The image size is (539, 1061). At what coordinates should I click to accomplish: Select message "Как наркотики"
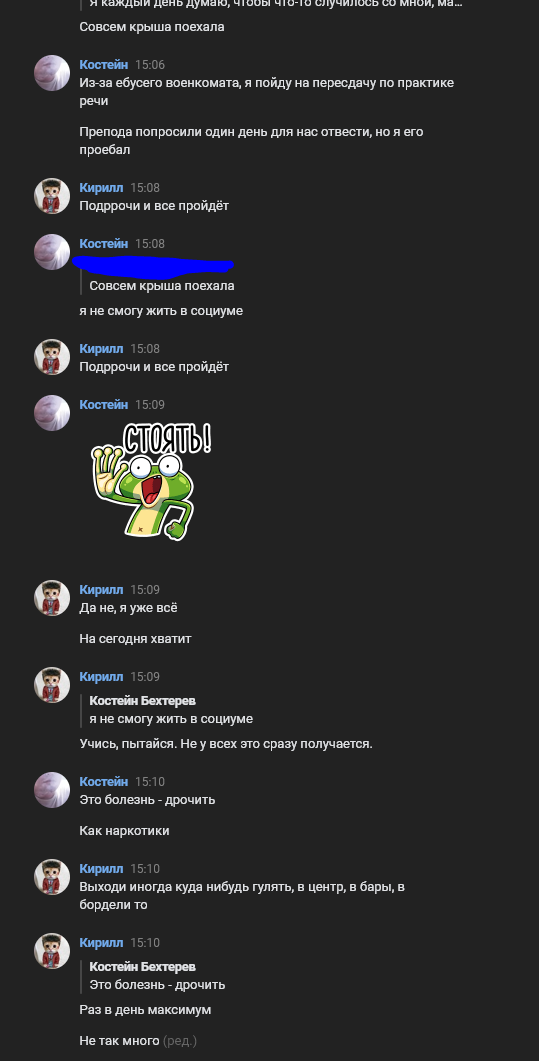point(124,831)
